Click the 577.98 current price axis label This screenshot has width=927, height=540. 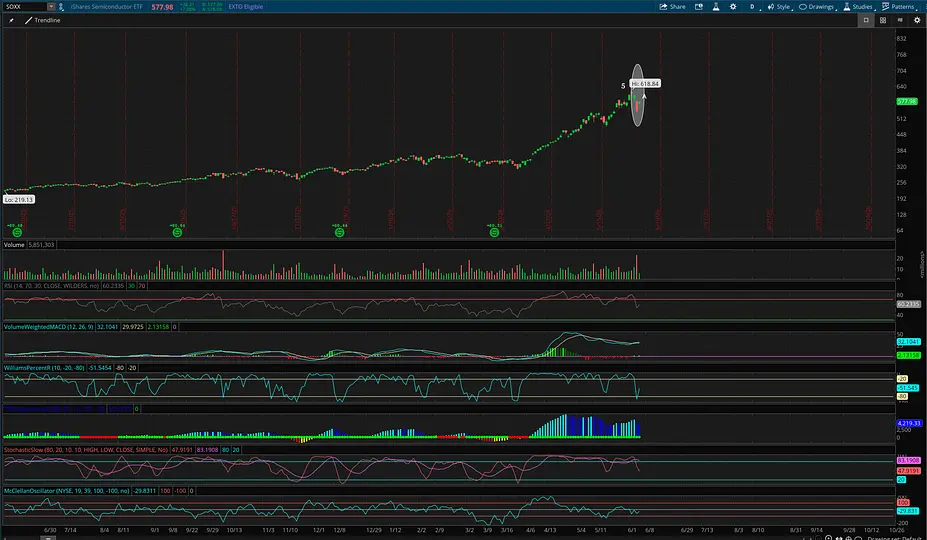pyautogui.click(x=907, y=102)
